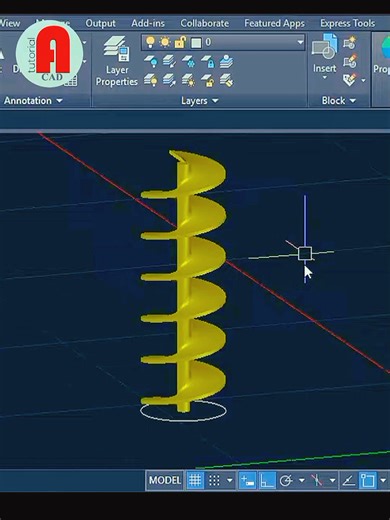
Task: Expand the Block panel
Action: pos(339,100)
